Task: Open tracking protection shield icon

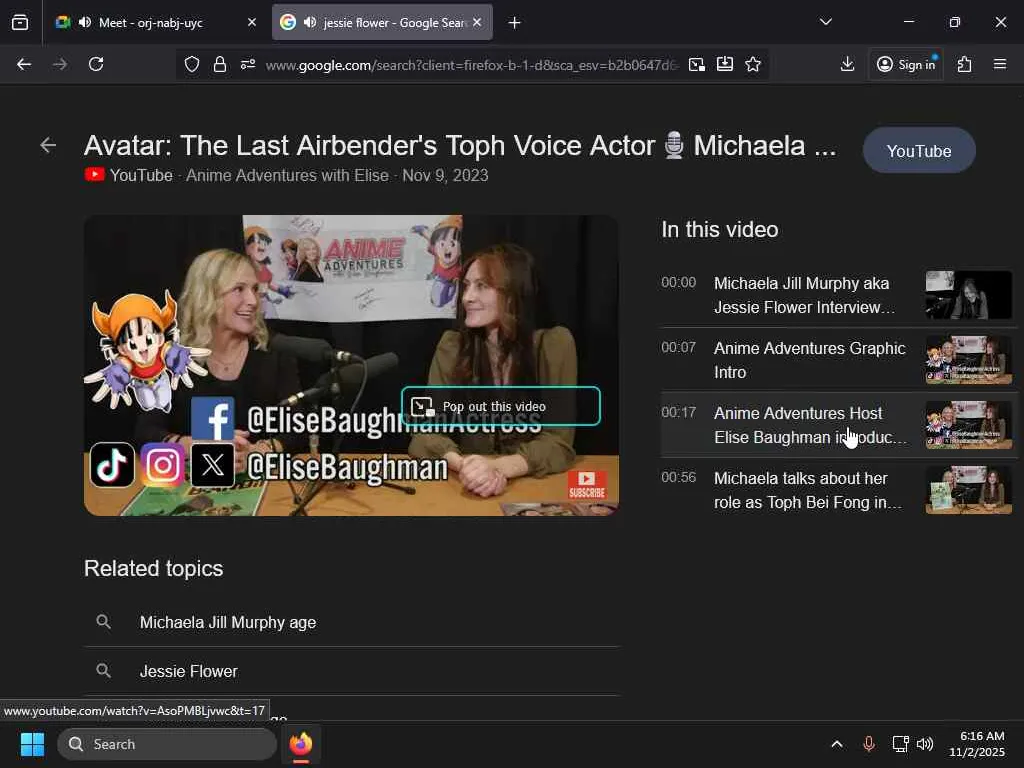Action: pyautogui.click(x=192, y=64)
